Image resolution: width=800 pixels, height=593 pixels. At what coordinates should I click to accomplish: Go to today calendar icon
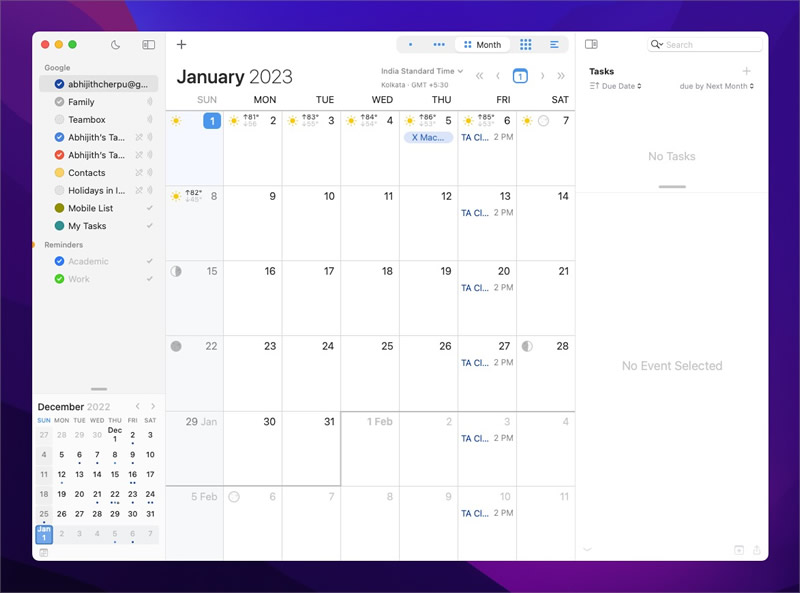[520, 76]
